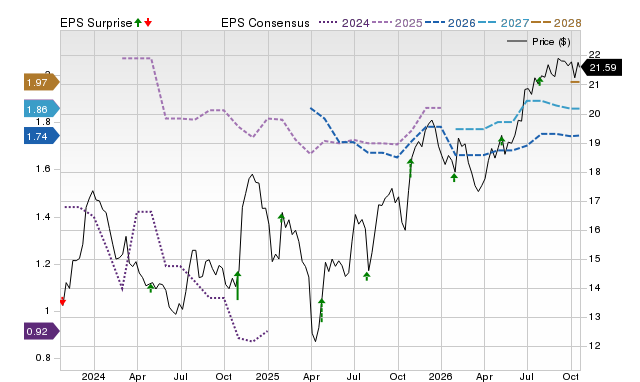The width and height of the screenshot is (640, 382).
Task: Toggle the 2024 dotted series in the legend
Action: 344,23
